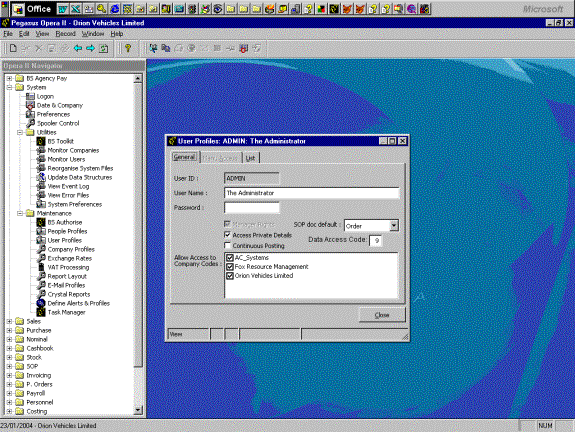Toggle Access Private Details checkbox
Screen dimensions: 575x432
[227, 235]
